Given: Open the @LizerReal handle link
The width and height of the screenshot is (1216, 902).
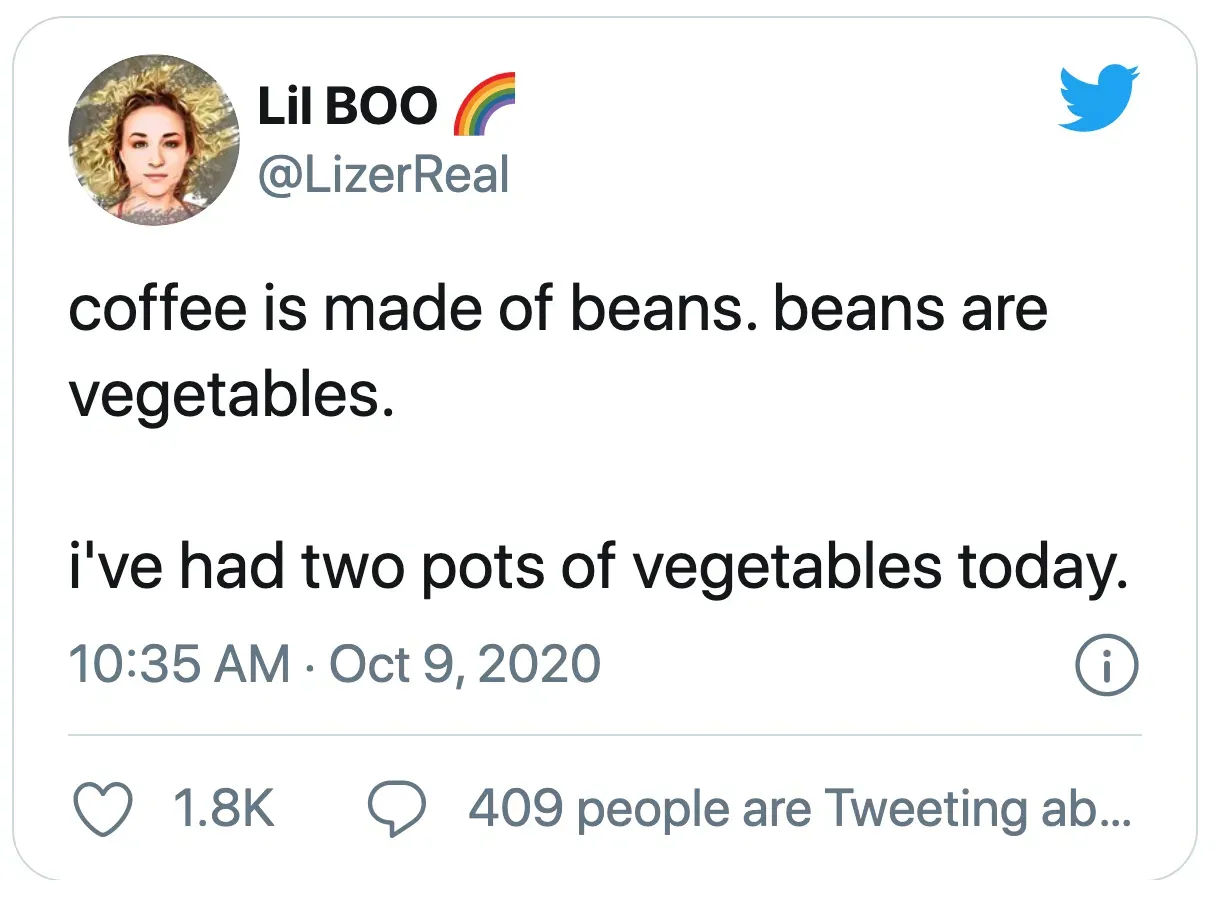Looking at the screenshot, I should (x=383, y=176).
